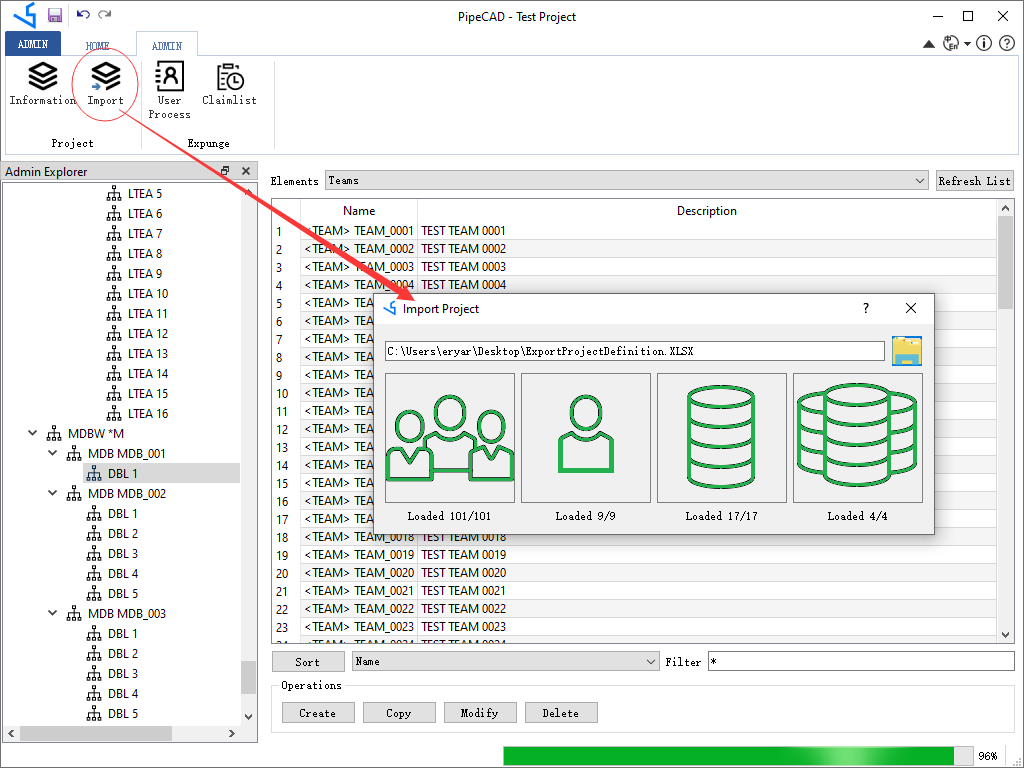1024x768 pixels.
Task: Open the blue ADMIN application menu
Action: click(x=31, y=43)
